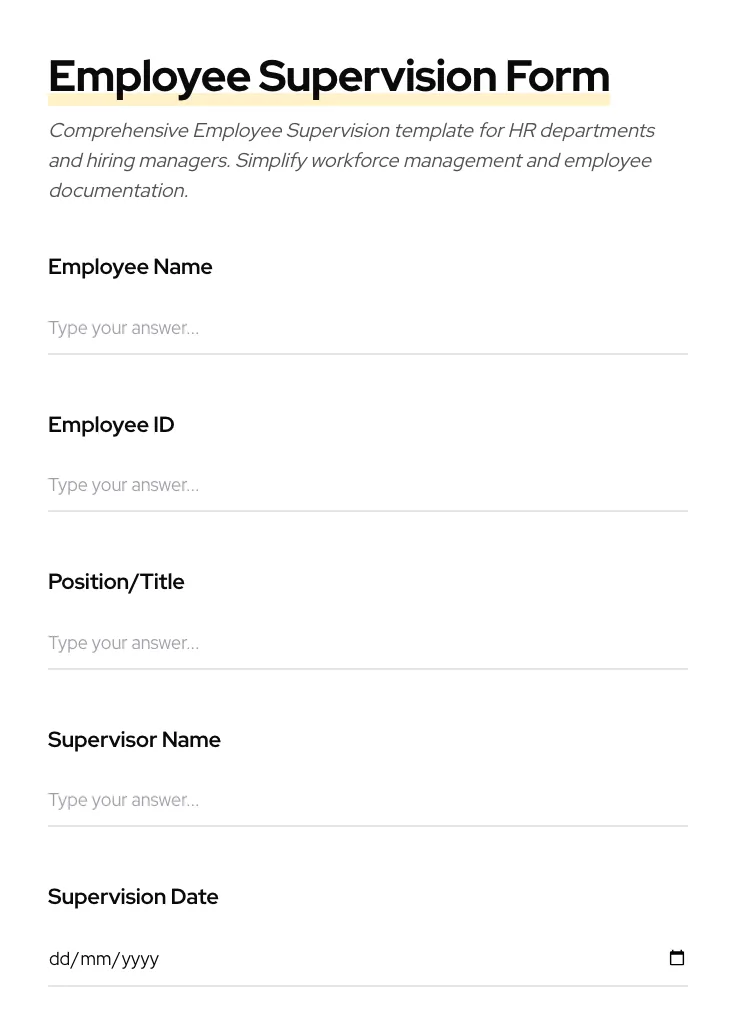Click the month segment of the date field
The image size is (736, 1024).
coord(96,958)
